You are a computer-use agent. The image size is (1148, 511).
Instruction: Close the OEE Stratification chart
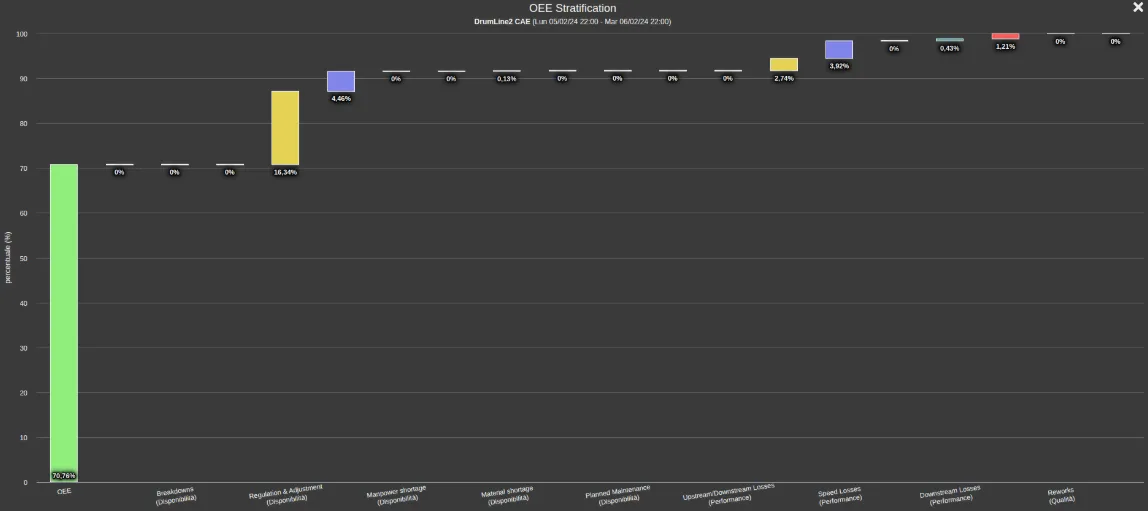1137,7
